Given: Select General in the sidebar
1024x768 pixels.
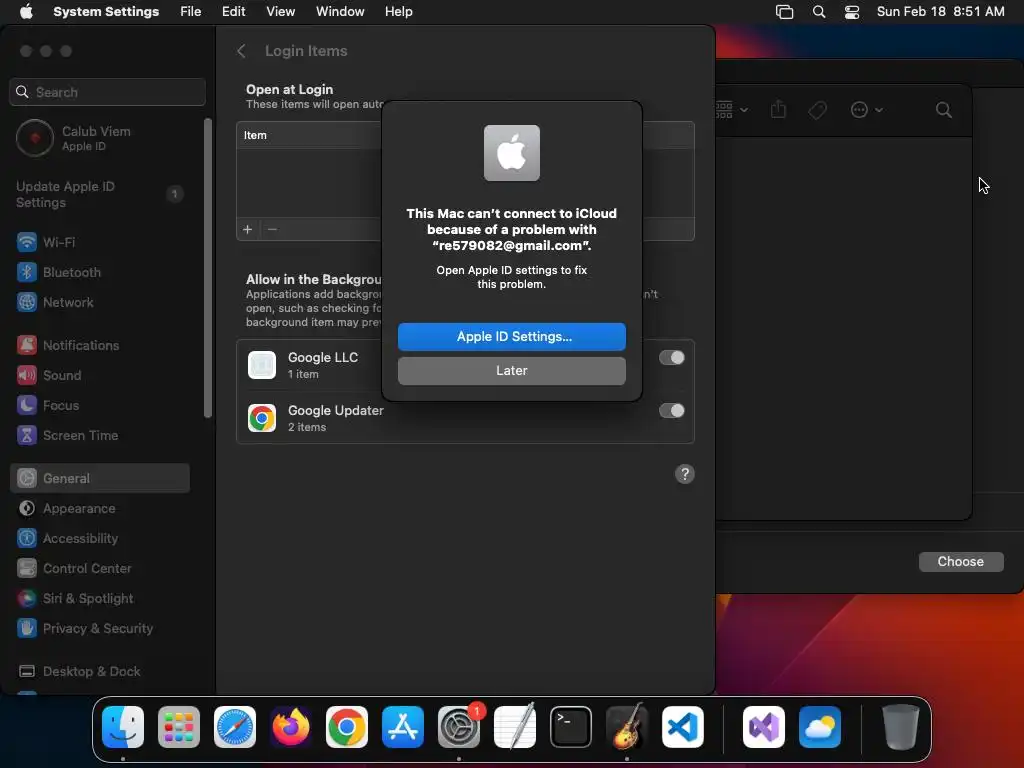Looking at the screenshot, I should tap(99, 479).
